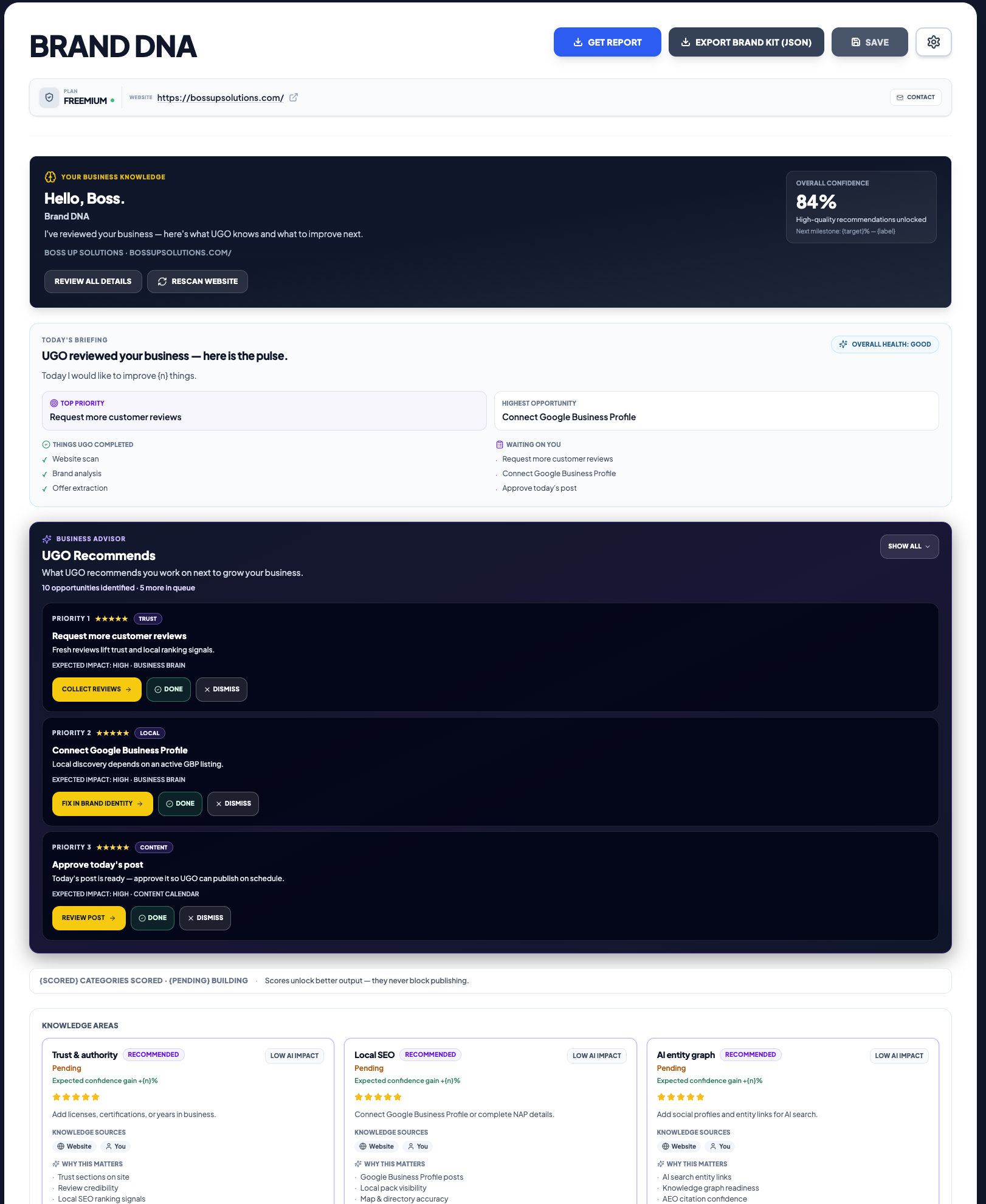Click Review All Details
This screenshot has height=1204, width=986.
[x=93, y=282]
